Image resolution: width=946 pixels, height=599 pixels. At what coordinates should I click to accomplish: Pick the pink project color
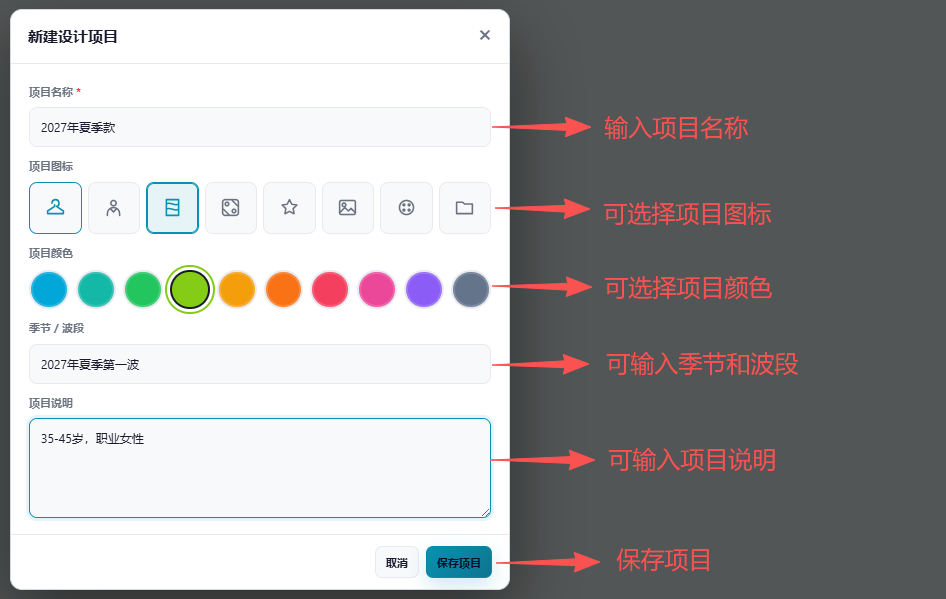tap(377, 290)
